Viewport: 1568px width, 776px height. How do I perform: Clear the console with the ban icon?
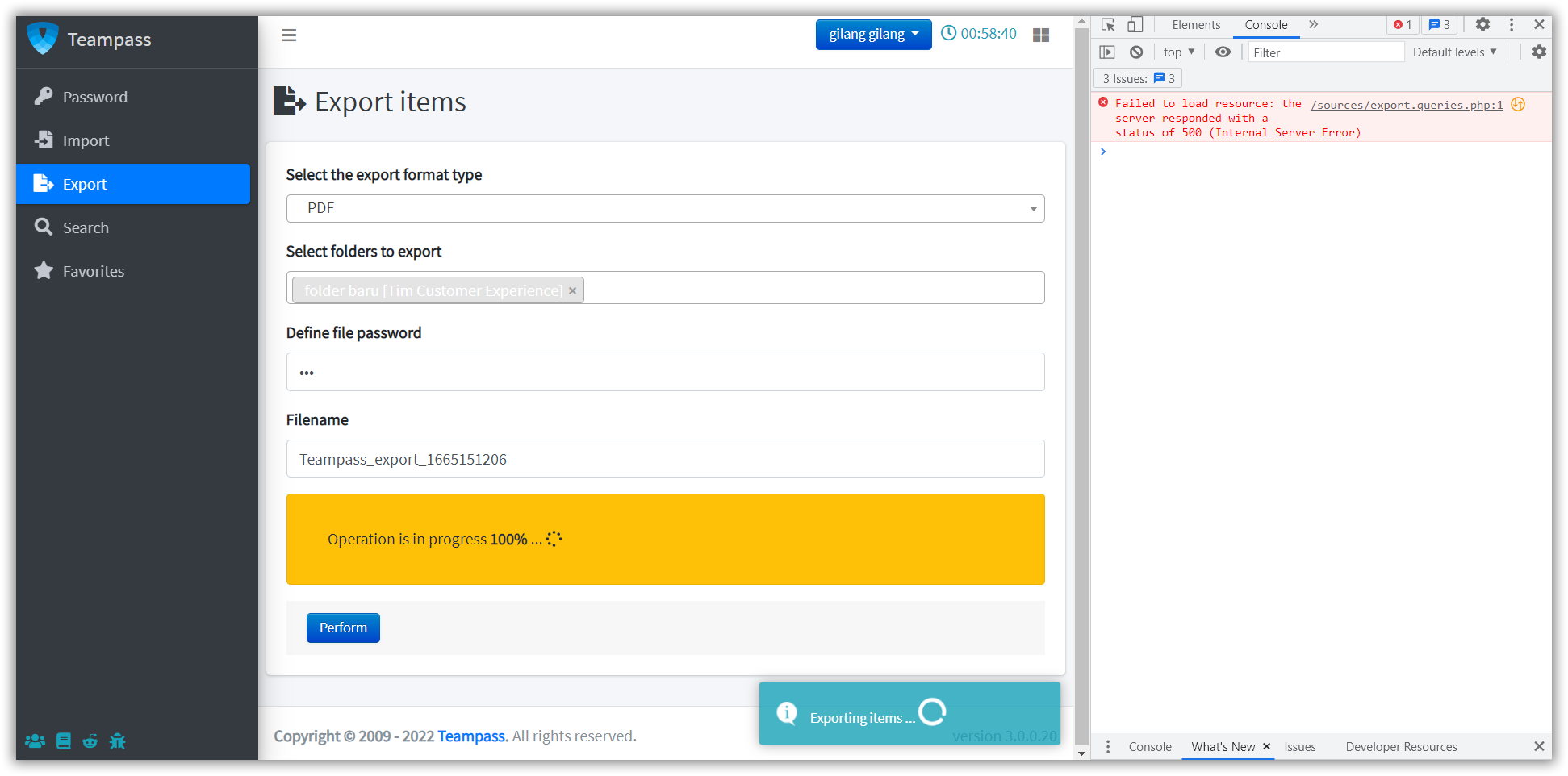(1136, 52)
